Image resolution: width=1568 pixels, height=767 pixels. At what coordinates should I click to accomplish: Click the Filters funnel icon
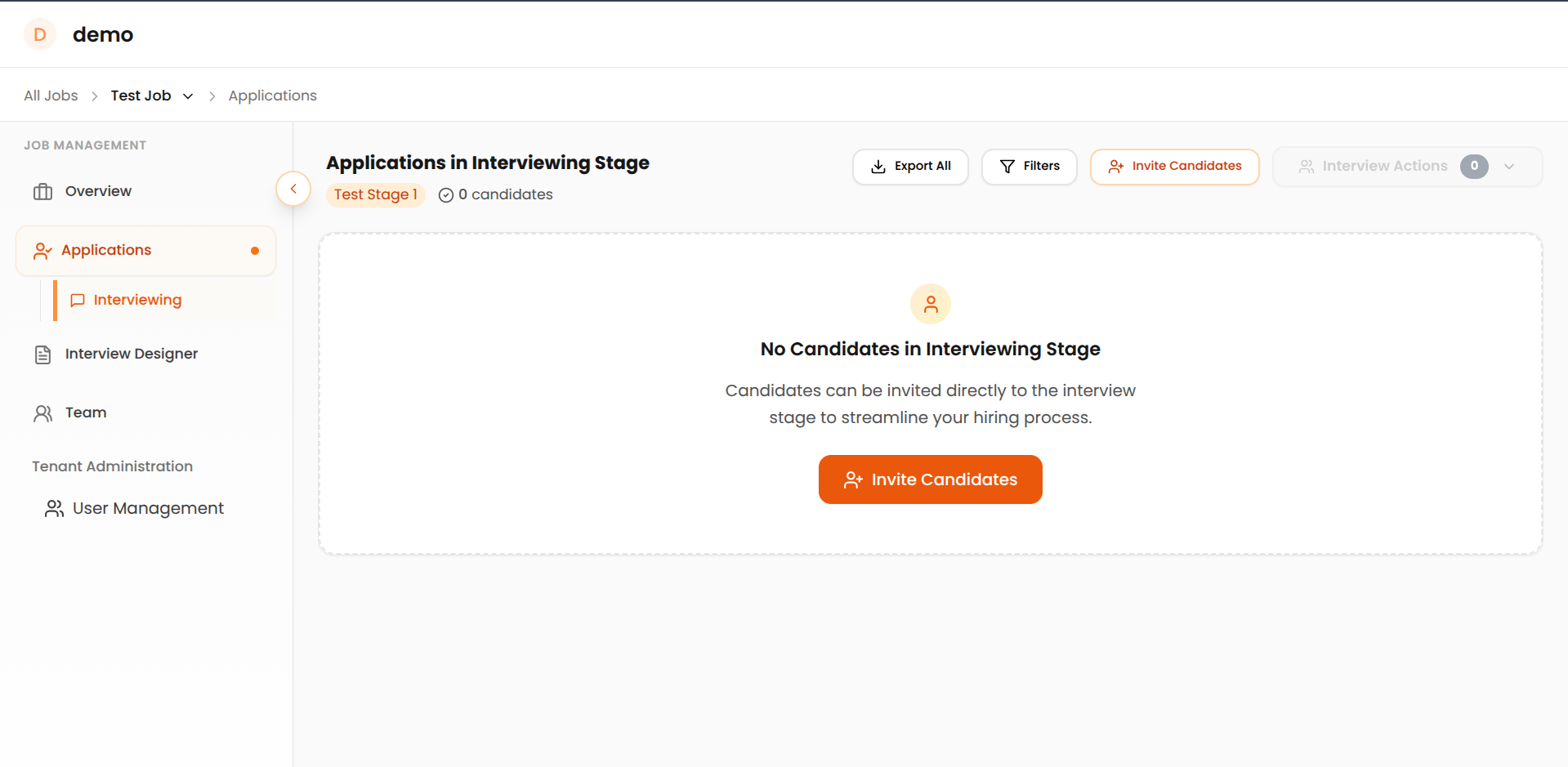pyautogui.click(x=1007, y=166)
